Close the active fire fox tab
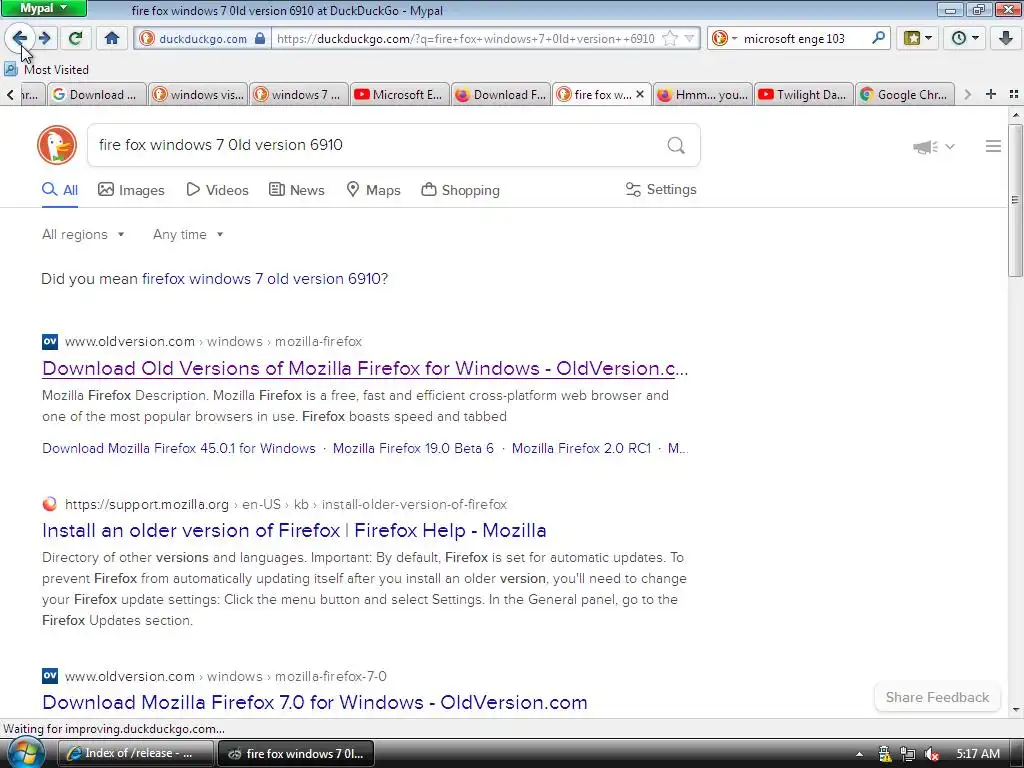Screen dimensions: 1024x768 [640, 94]
